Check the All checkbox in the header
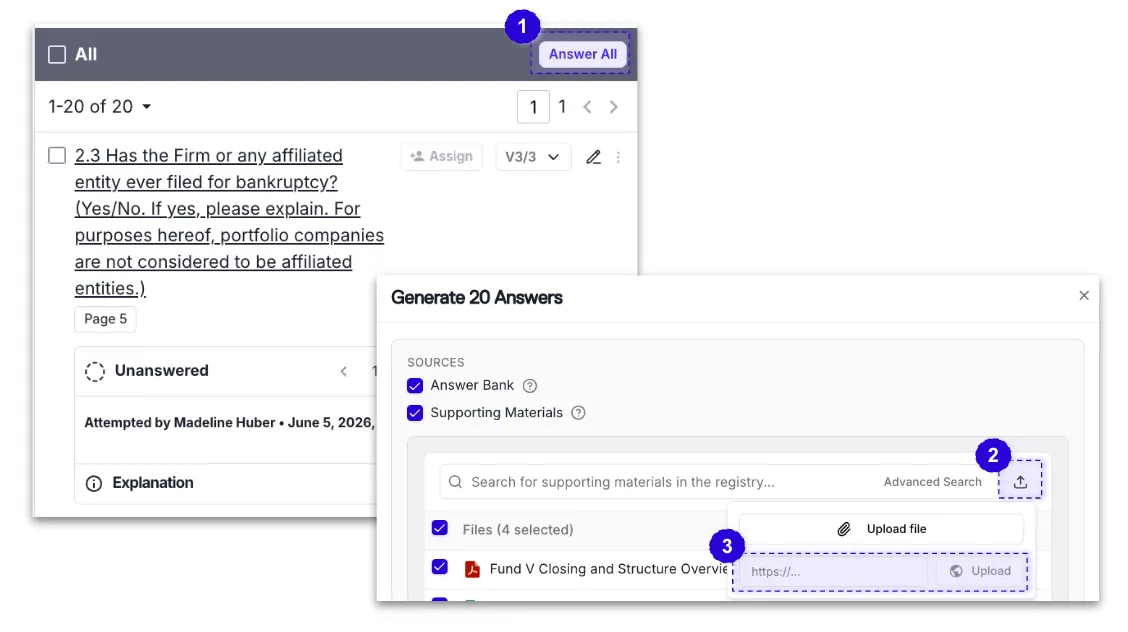Image resolution: width=1128 pixels, height=632 pixels. 57,55
